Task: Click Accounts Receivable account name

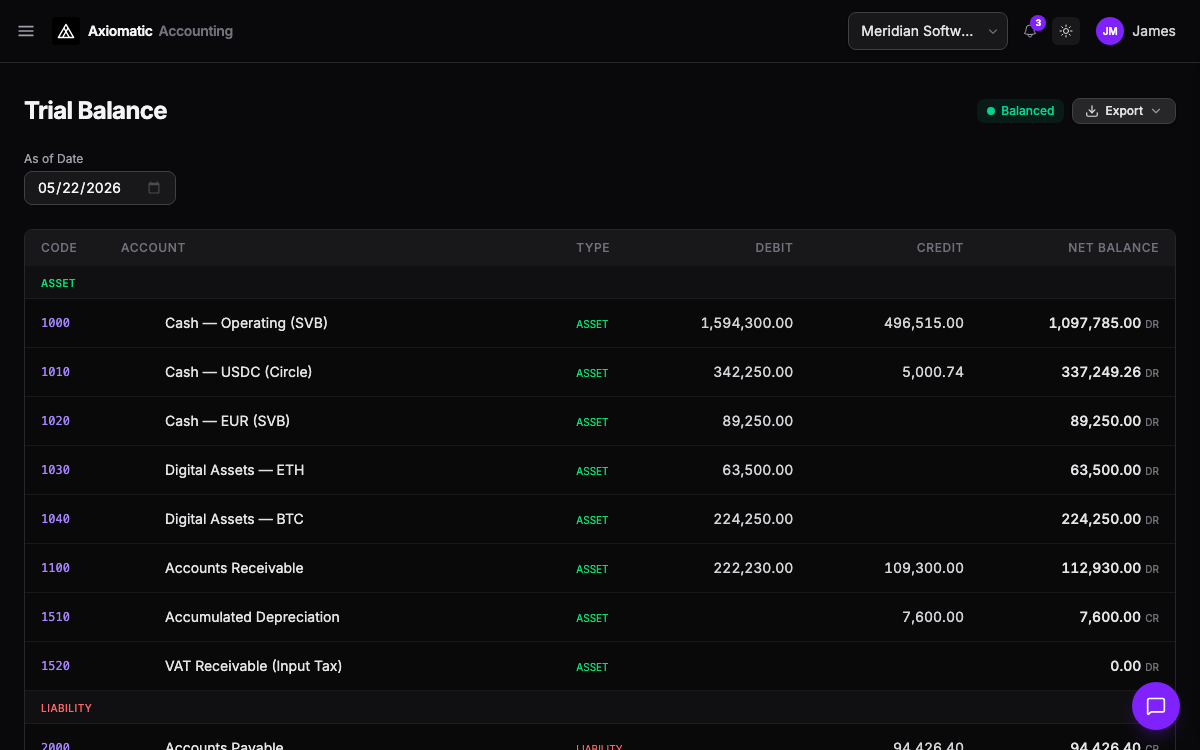Action: pyautogui.click(x=234, y=568)
